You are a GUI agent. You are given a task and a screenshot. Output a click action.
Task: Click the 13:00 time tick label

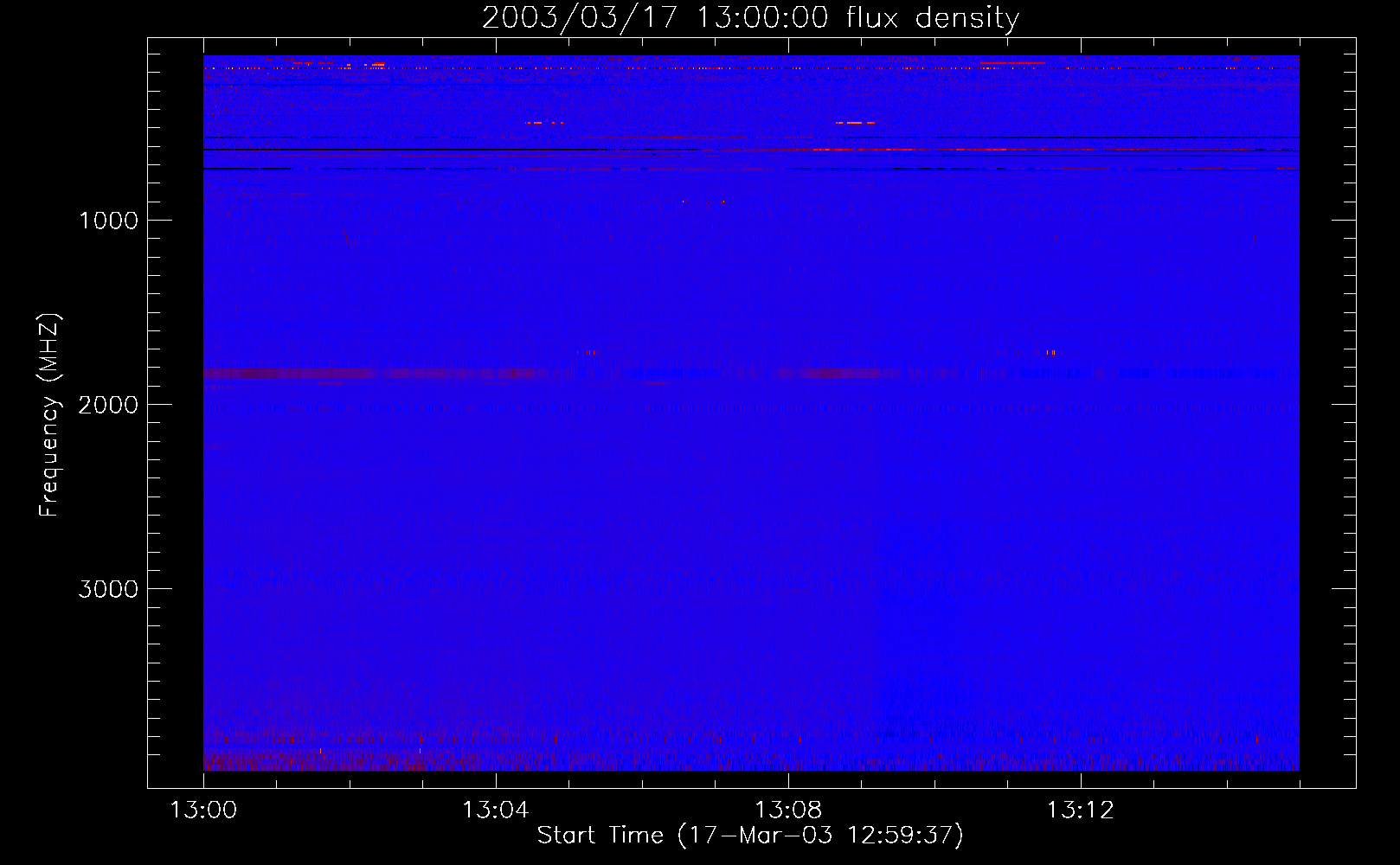[x=203, y=811]
